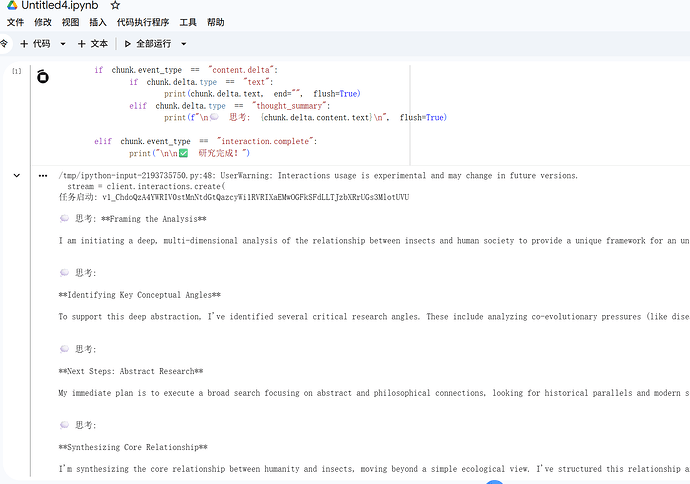Add a new code cell with 代码
This screenshot has height=484, width=690.
35,44
